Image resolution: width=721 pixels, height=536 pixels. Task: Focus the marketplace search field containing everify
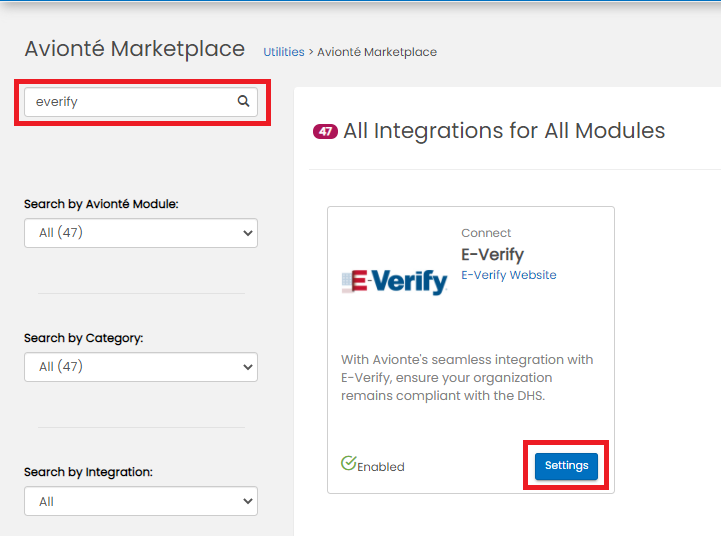[x=141, y=102]
